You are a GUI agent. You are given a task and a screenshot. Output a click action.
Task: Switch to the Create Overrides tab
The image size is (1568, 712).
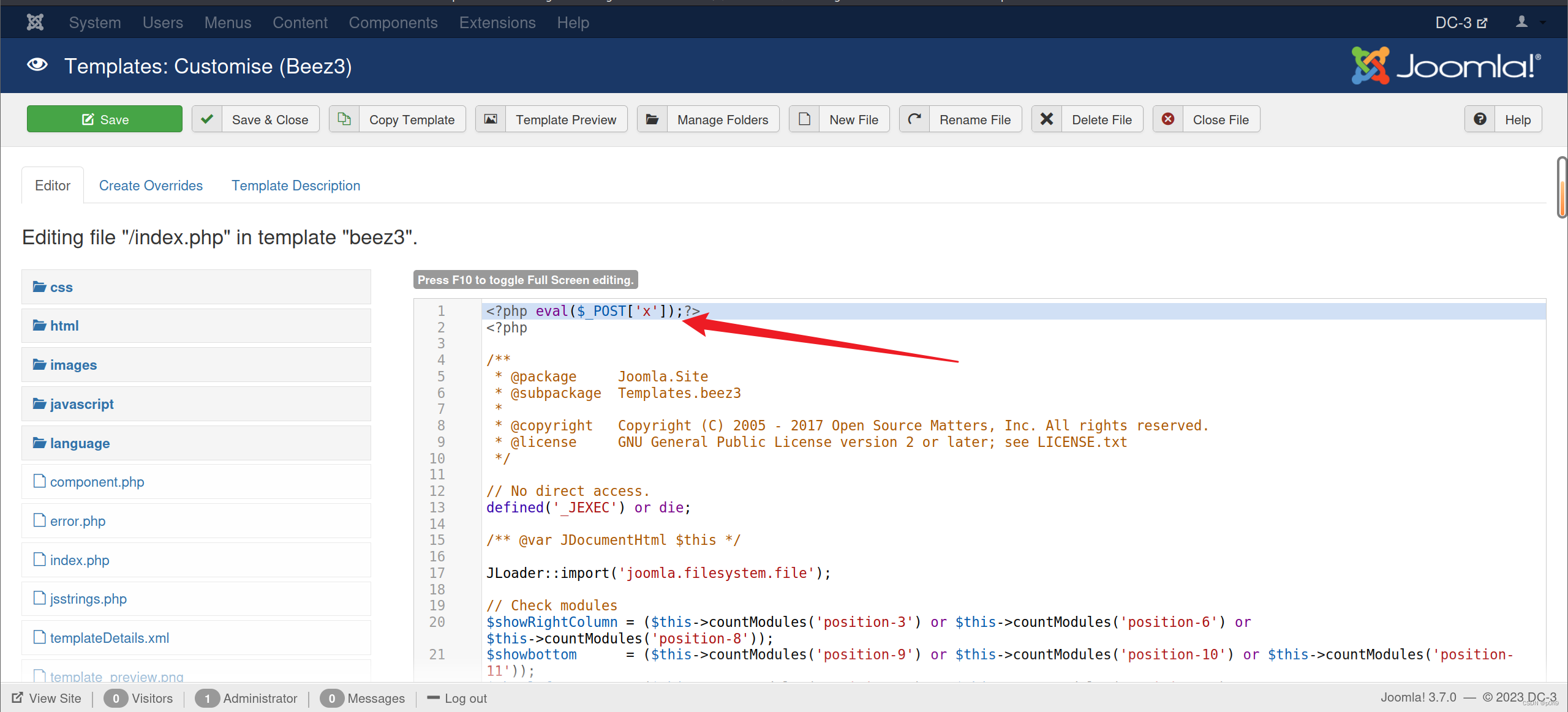coord(151,185)
